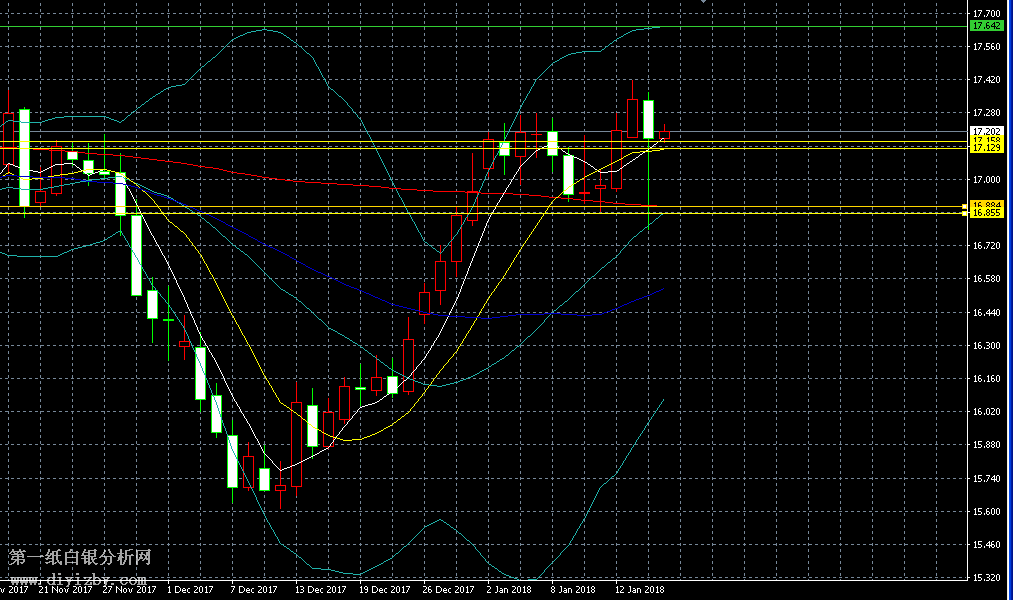Click the blue vertical scrollbar on right edge
This screenshot has width=1013, height=600.
1009,300
